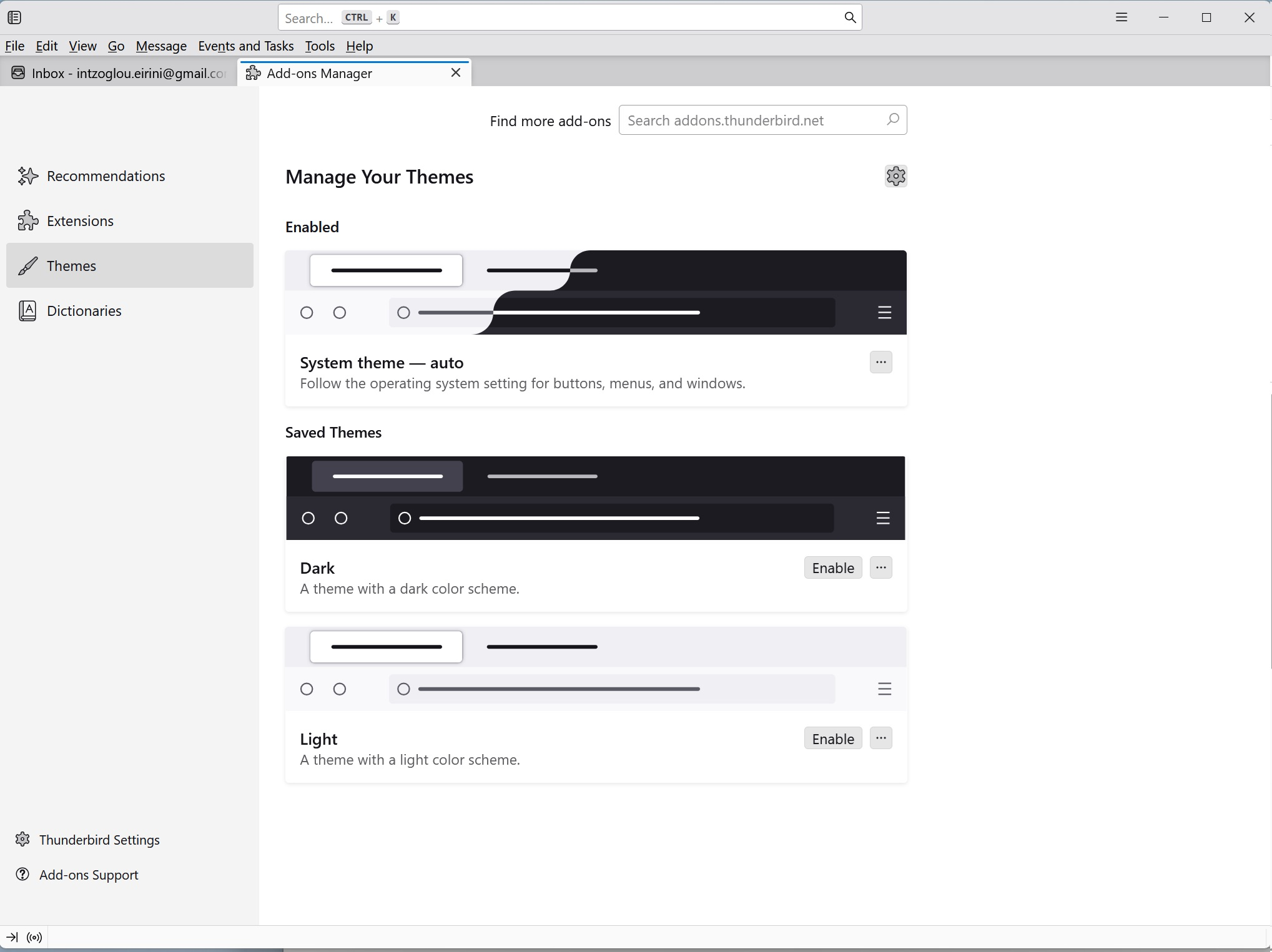
Task: Close the Add-ons Manager tab
Action: (x=456, y=73)
